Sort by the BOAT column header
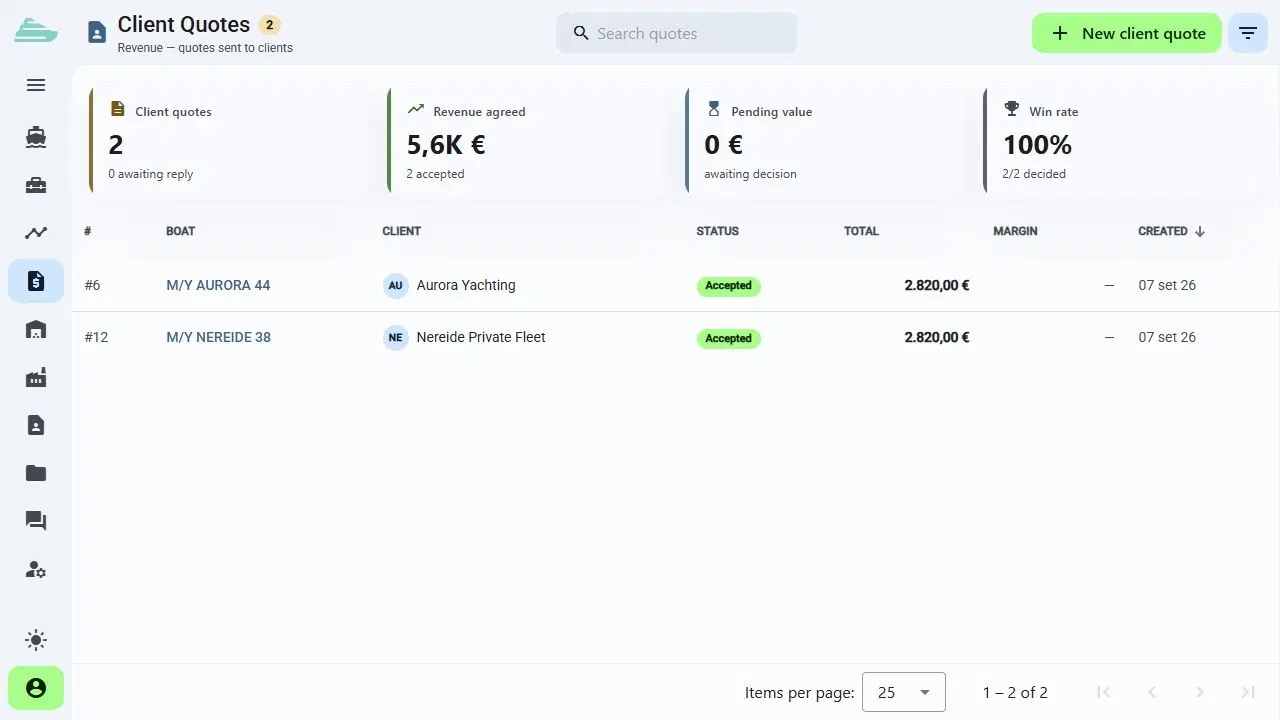Screen dimensions: 1280x720 [x=181, y=231]
